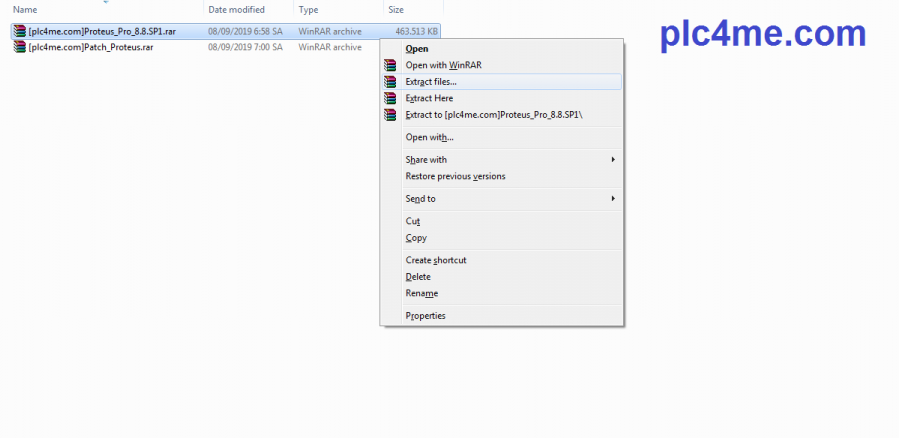Choose Open with... entry
This screenshot has width=899, height=438.
pyautogui.click(x=502, y=137)
